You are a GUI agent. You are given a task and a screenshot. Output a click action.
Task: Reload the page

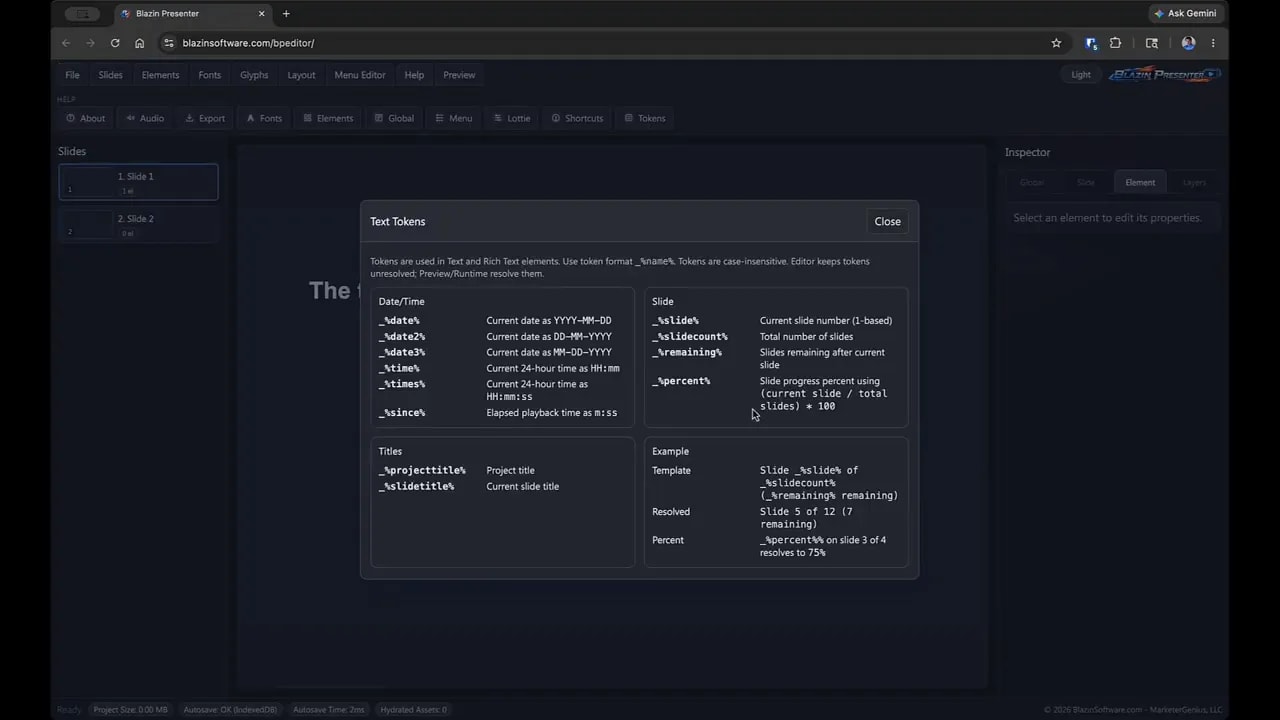pyautogui.click(x=115, y=43)
